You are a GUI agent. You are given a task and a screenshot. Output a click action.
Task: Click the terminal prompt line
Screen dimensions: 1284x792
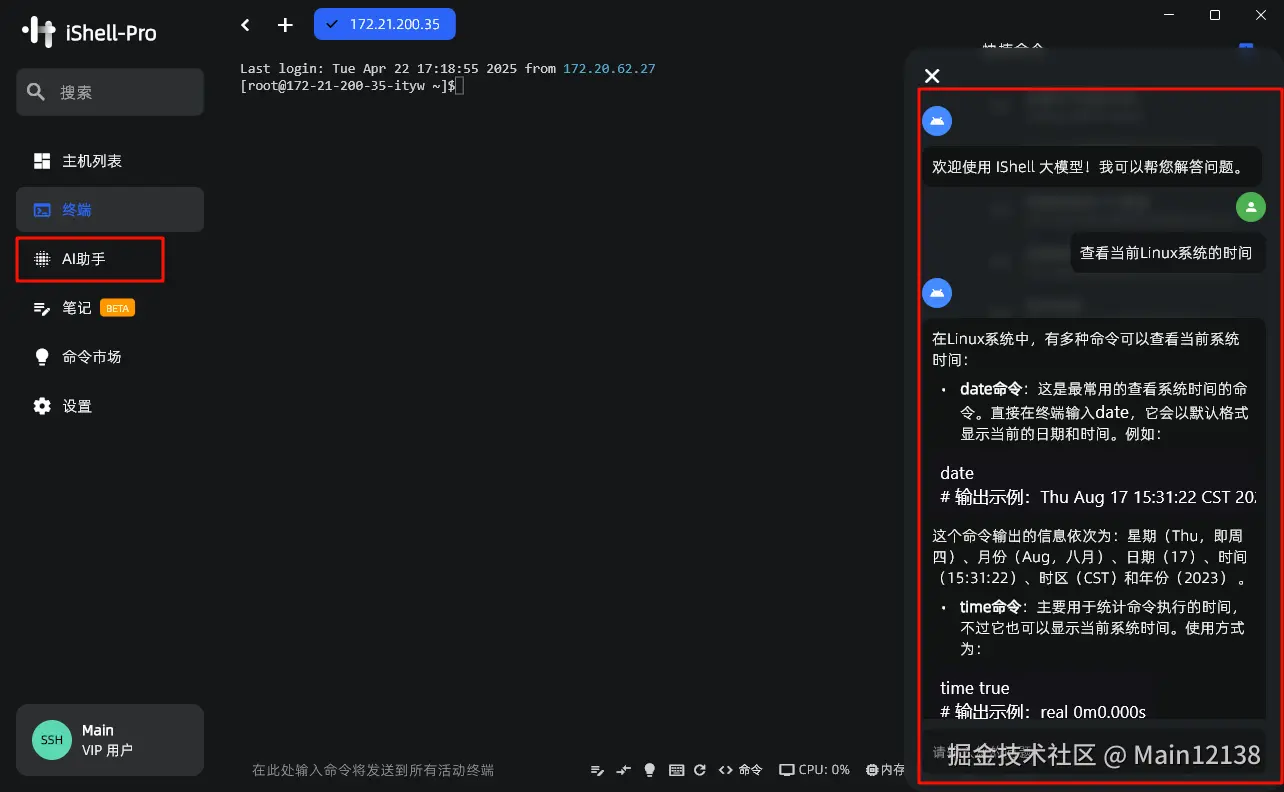pyautogui.click(x=351, y=86)
